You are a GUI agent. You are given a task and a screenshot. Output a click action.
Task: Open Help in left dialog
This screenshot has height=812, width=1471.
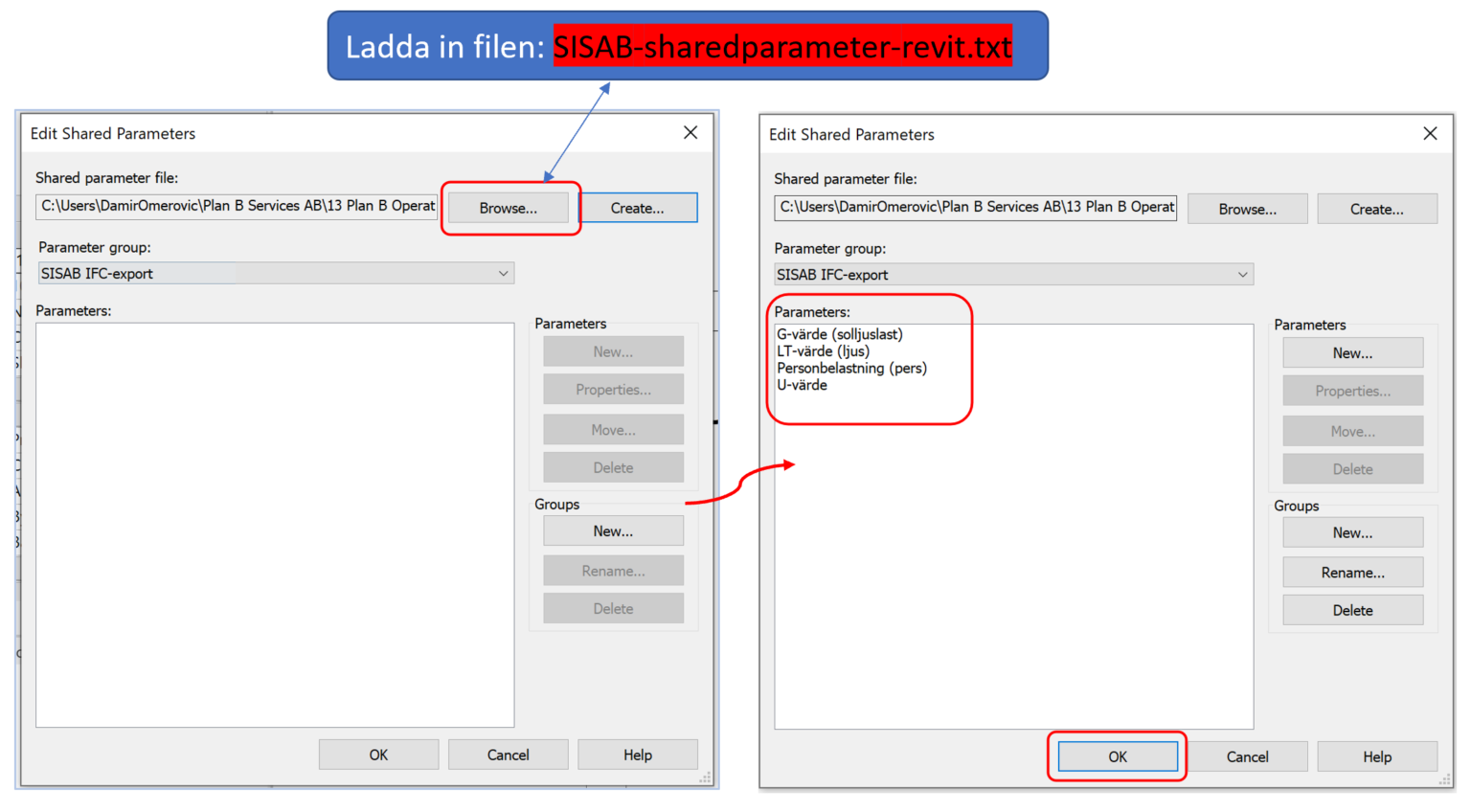(638, 755)
